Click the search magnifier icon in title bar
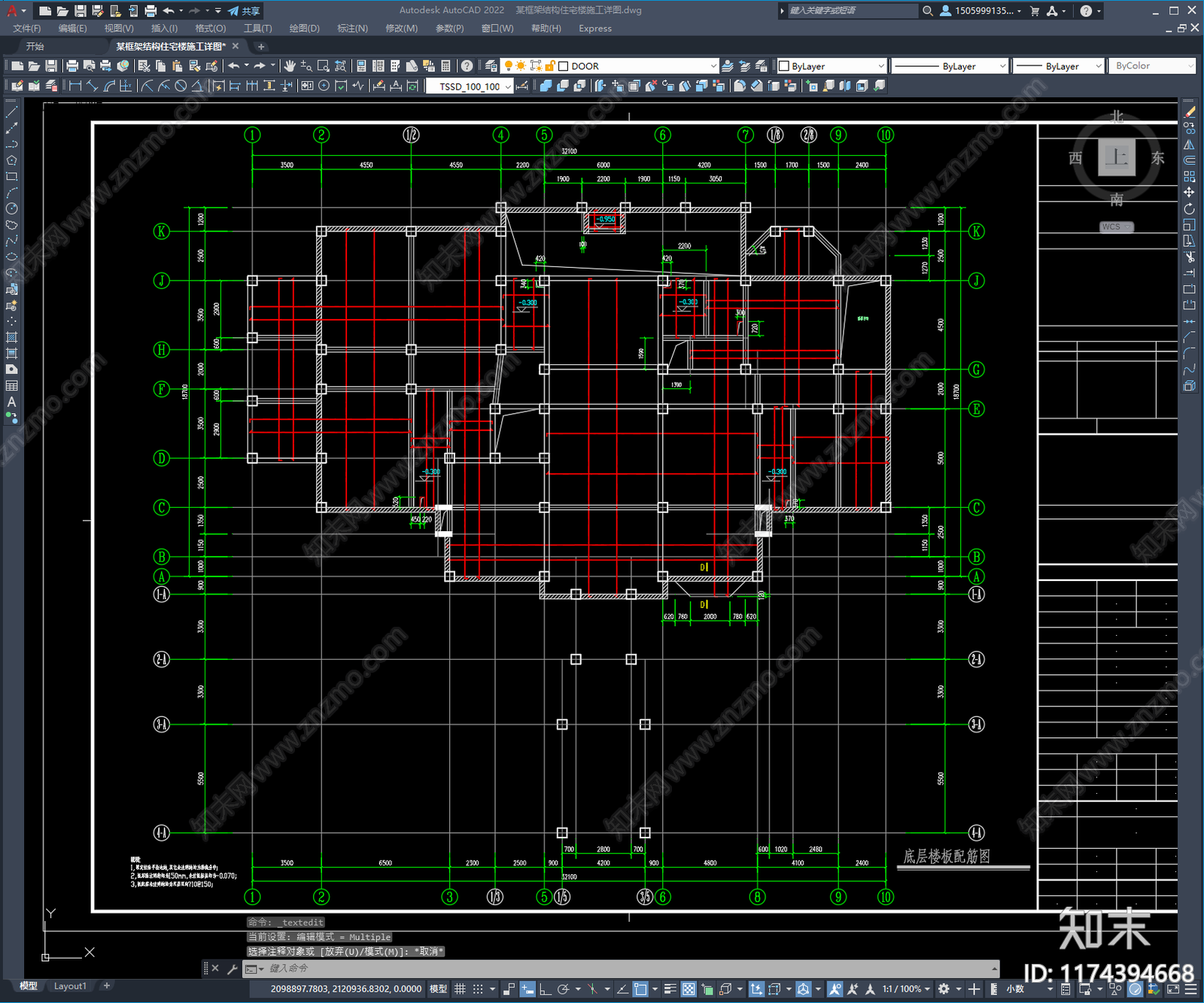 click(x=928, y=11)
